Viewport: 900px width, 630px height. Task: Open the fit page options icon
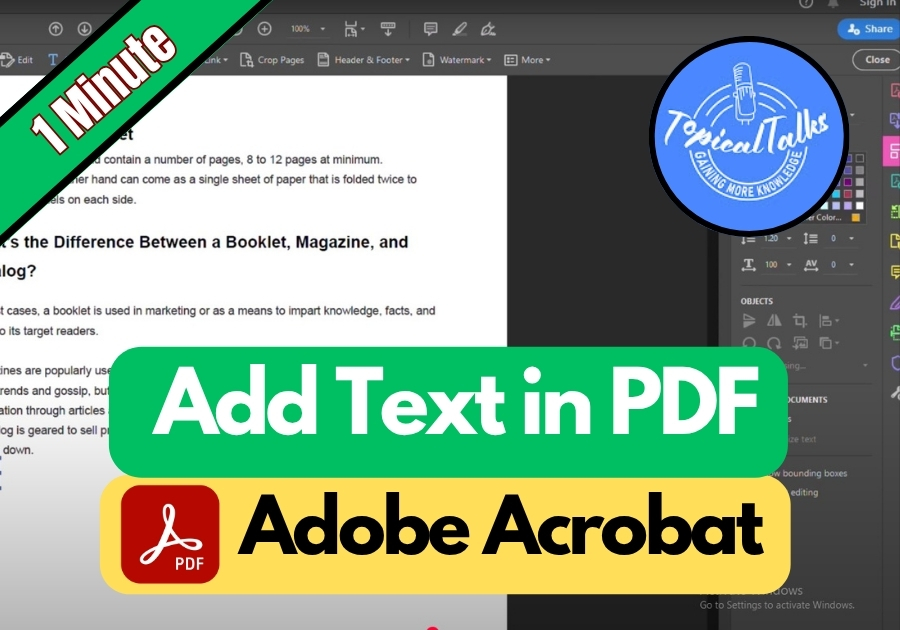click(x=354, y=29)
